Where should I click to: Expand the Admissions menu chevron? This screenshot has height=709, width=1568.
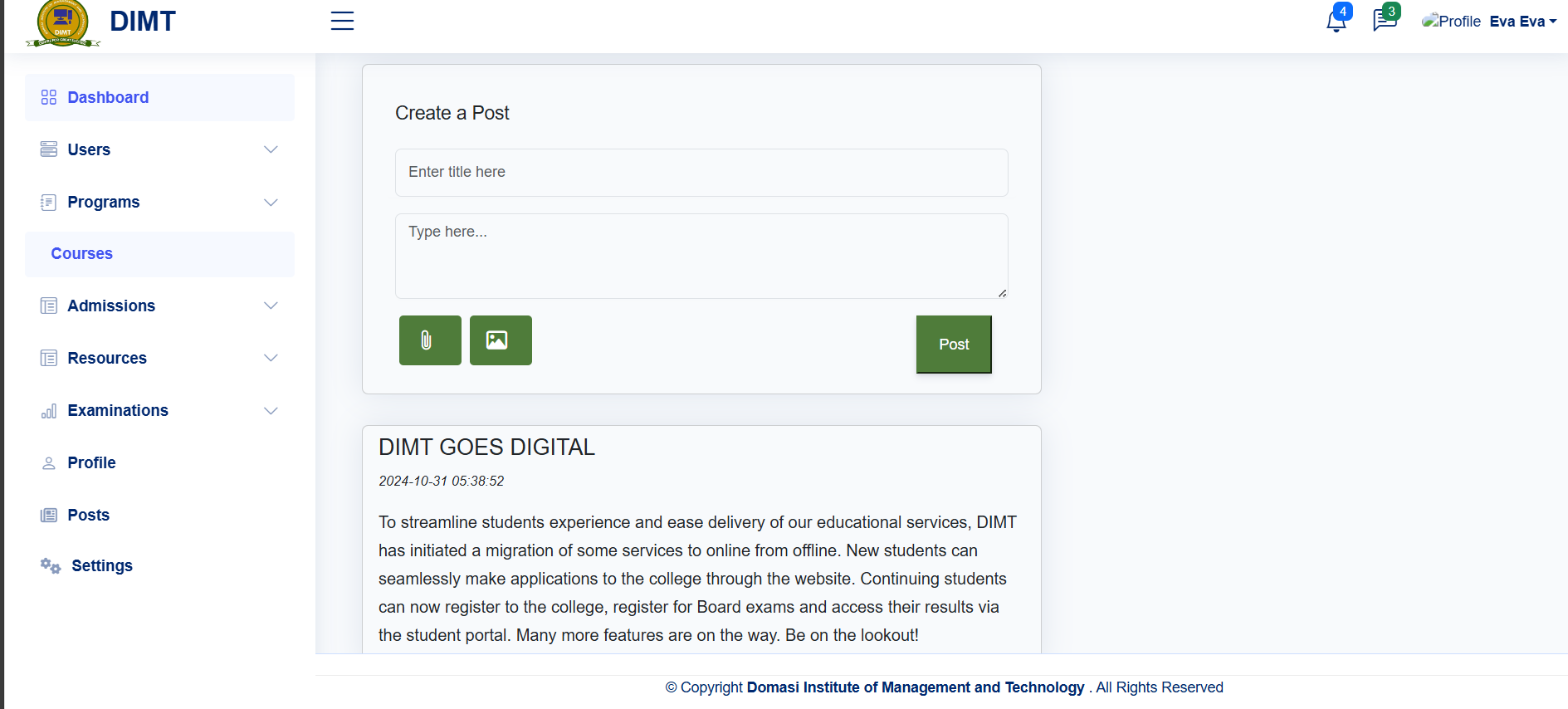pyautogui.click(x=271, y=306)
